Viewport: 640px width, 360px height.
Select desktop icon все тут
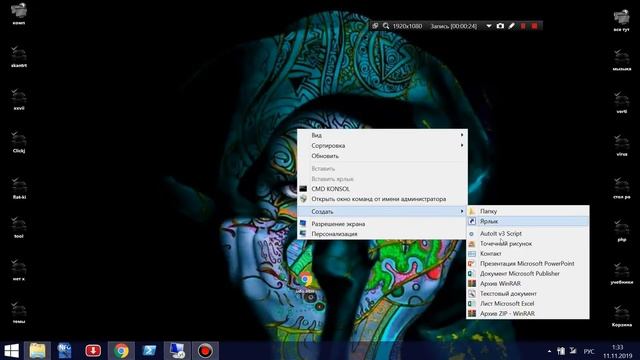click(x=622, y=21)
